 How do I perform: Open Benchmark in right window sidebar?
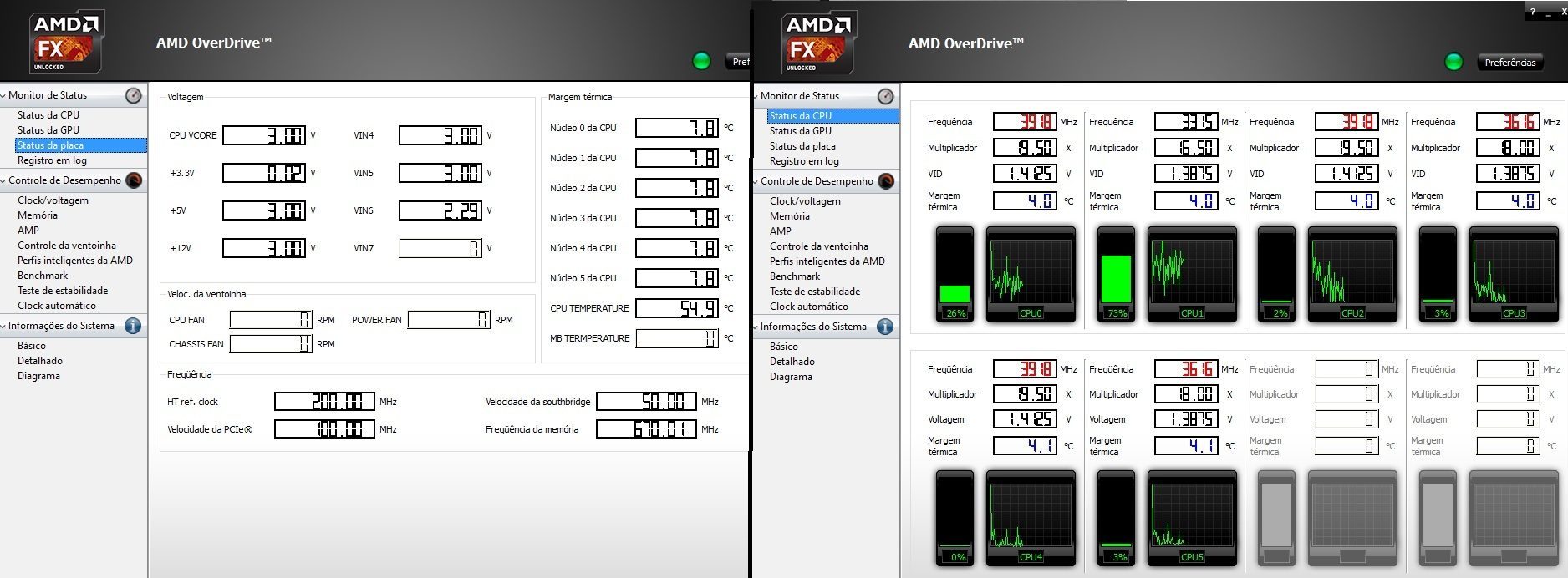click(795, 276)
